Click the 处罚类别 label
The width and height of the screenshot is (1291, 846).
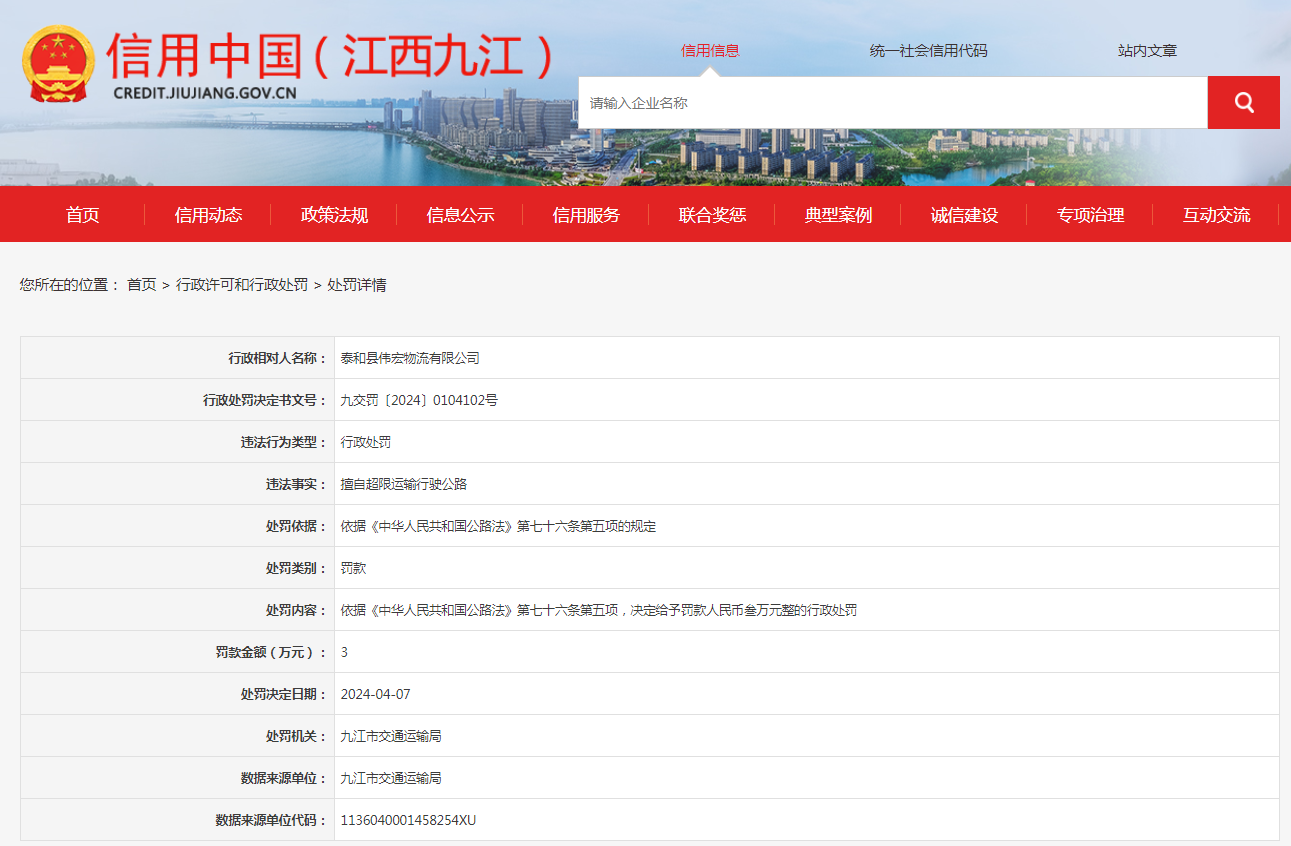[296, 568]
